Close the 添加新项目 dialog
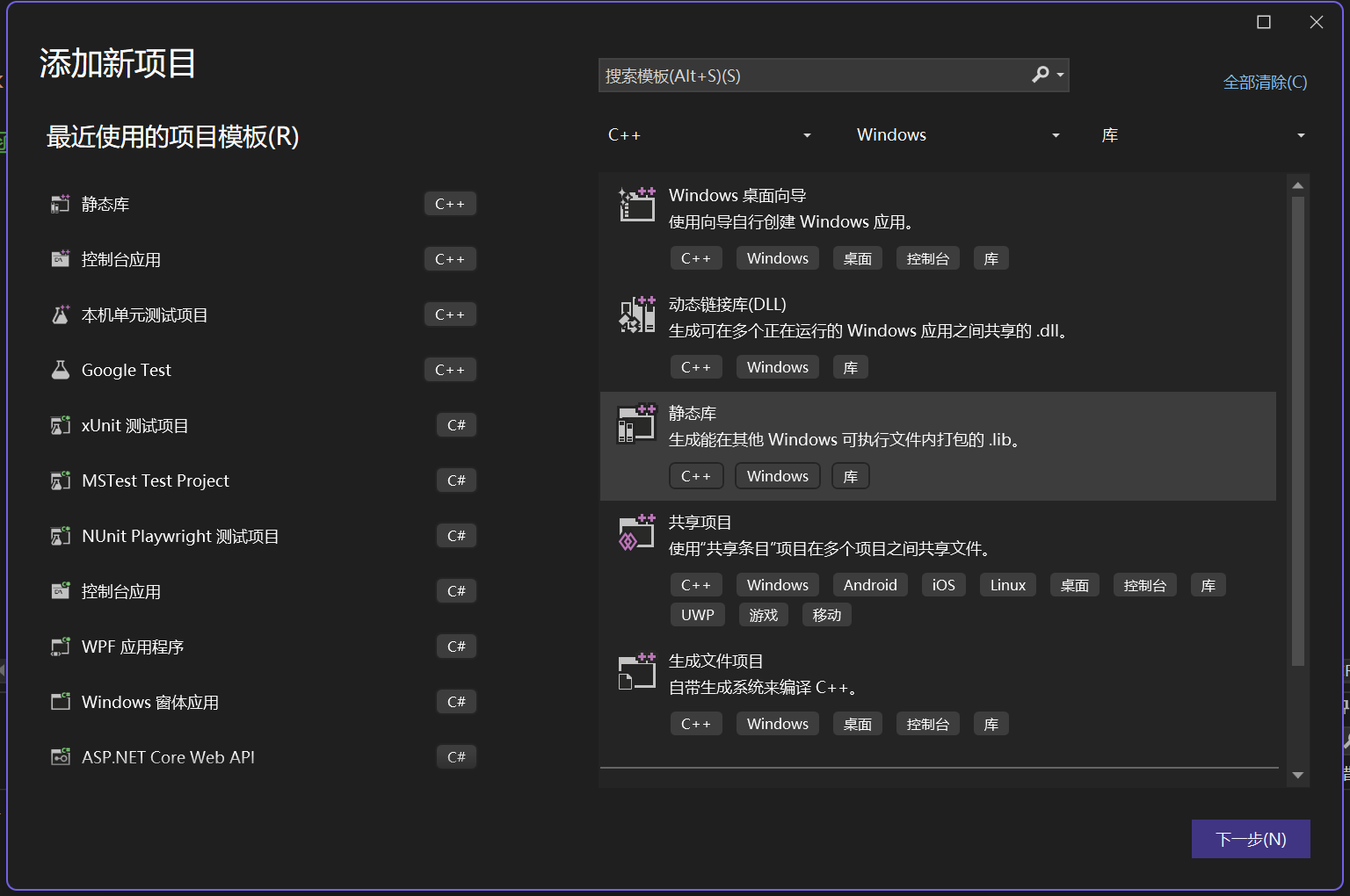 click(1317, 22)
